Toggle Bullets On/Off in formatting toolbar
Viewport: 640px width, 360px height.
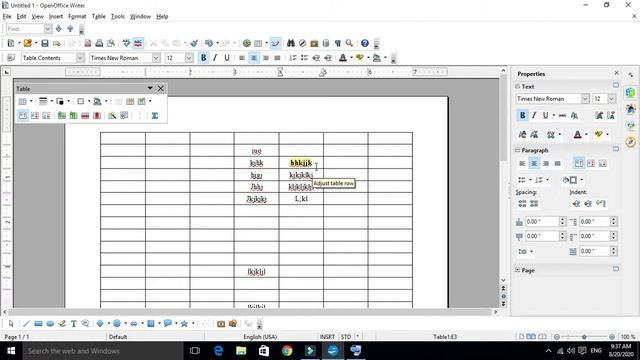point(304,58)
